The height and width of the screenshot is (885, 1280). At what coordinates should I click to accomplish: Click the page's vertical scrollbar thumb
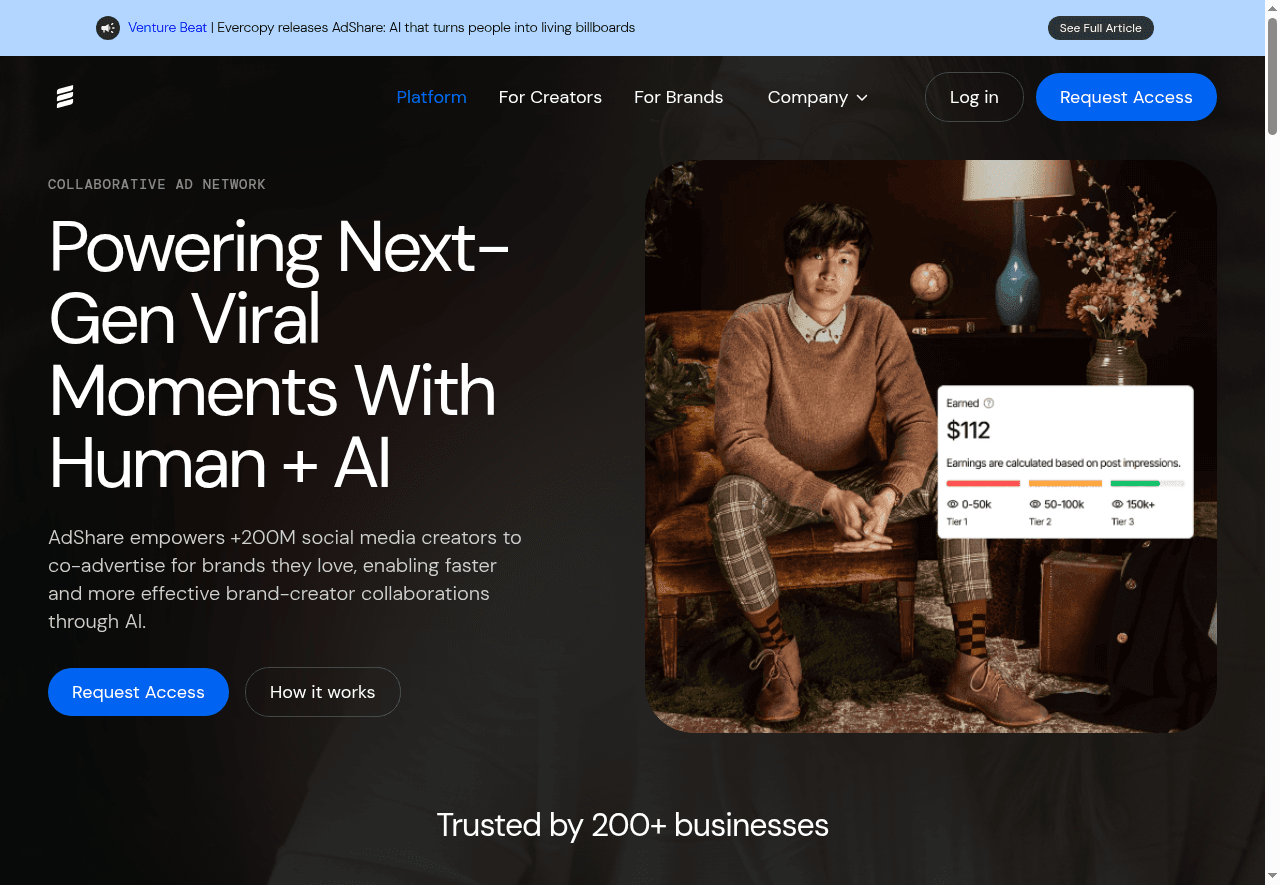point(1272,75)
